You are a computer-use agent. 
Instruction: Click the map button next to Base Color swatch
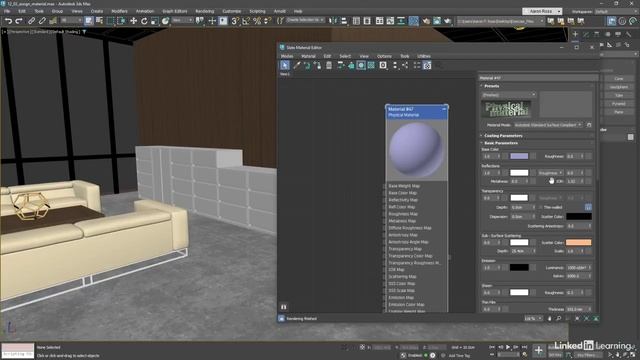[533, 156]
